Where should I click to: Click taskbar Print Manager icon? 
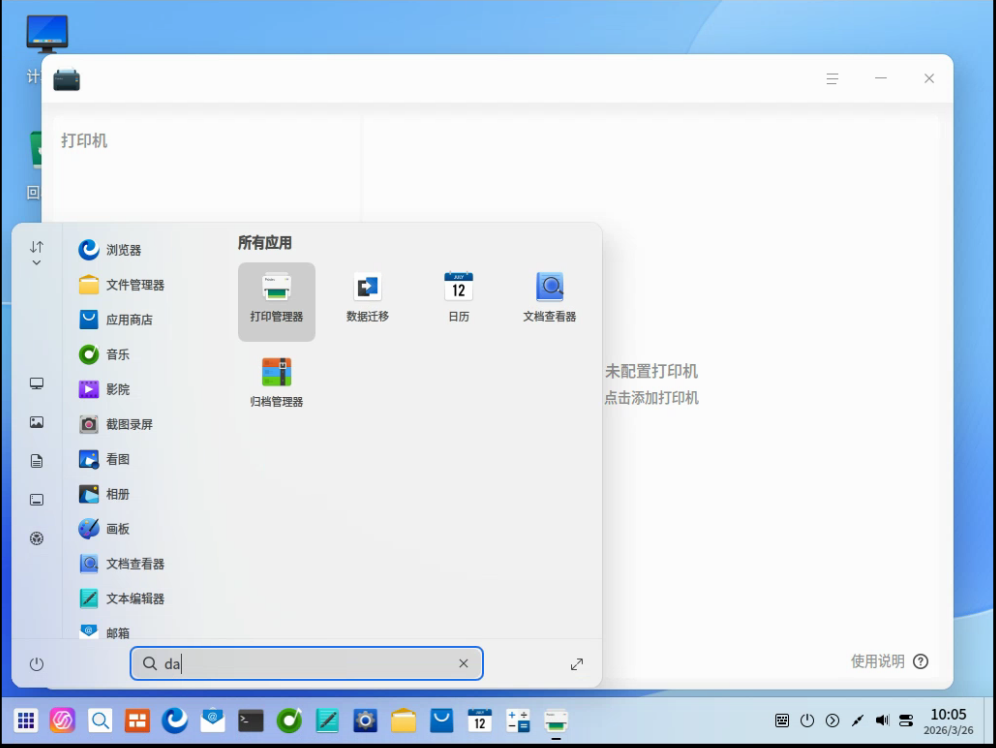pyautogui.click(x=556, y=721)
